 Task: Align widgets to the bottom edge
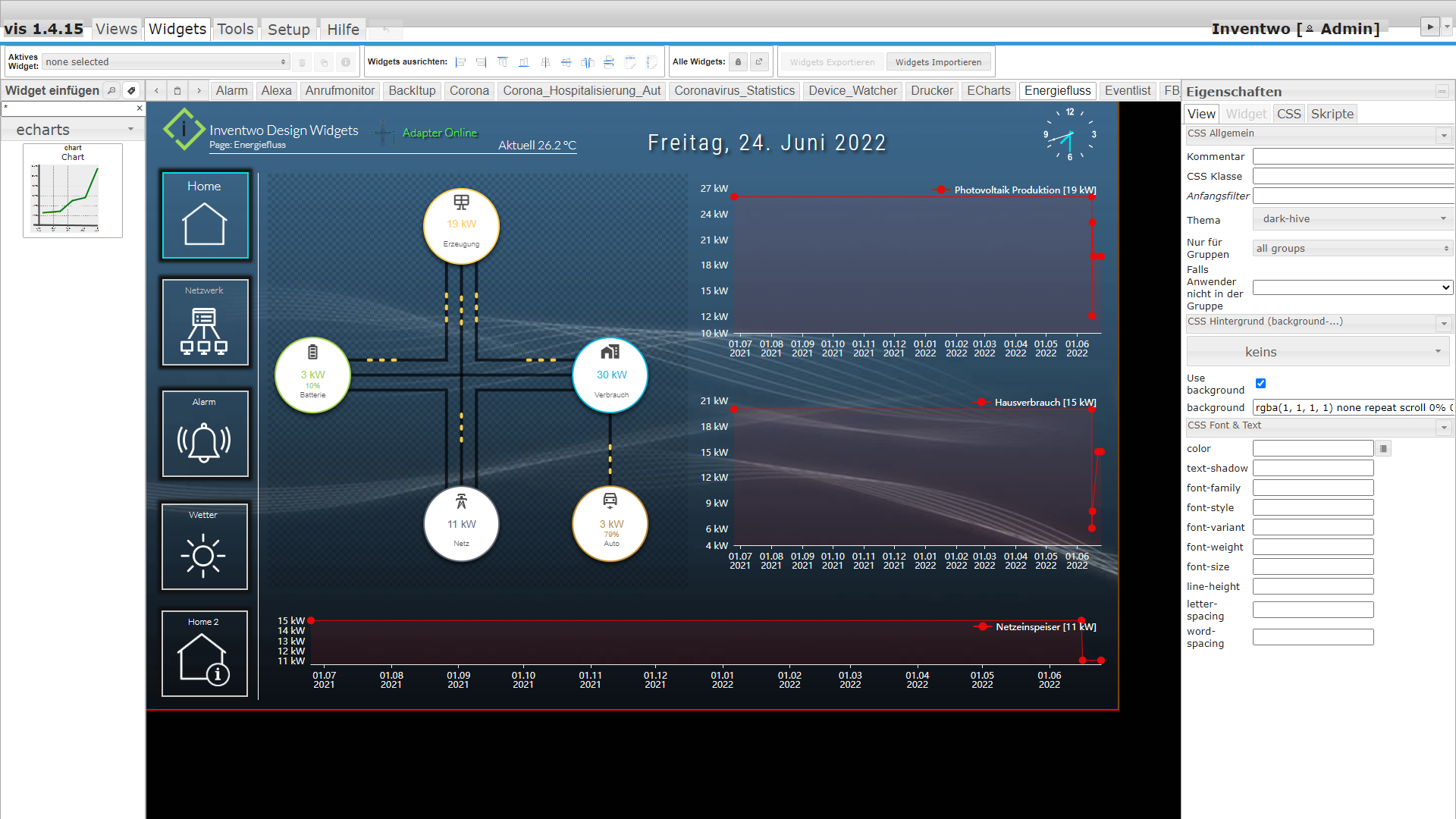(x=524, y=62)
